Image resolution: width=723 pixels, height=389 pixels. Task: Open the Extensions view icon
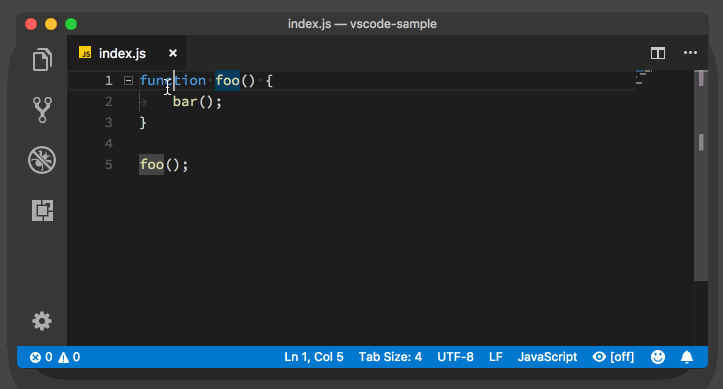pyautogui.click(x=42, y=210)
